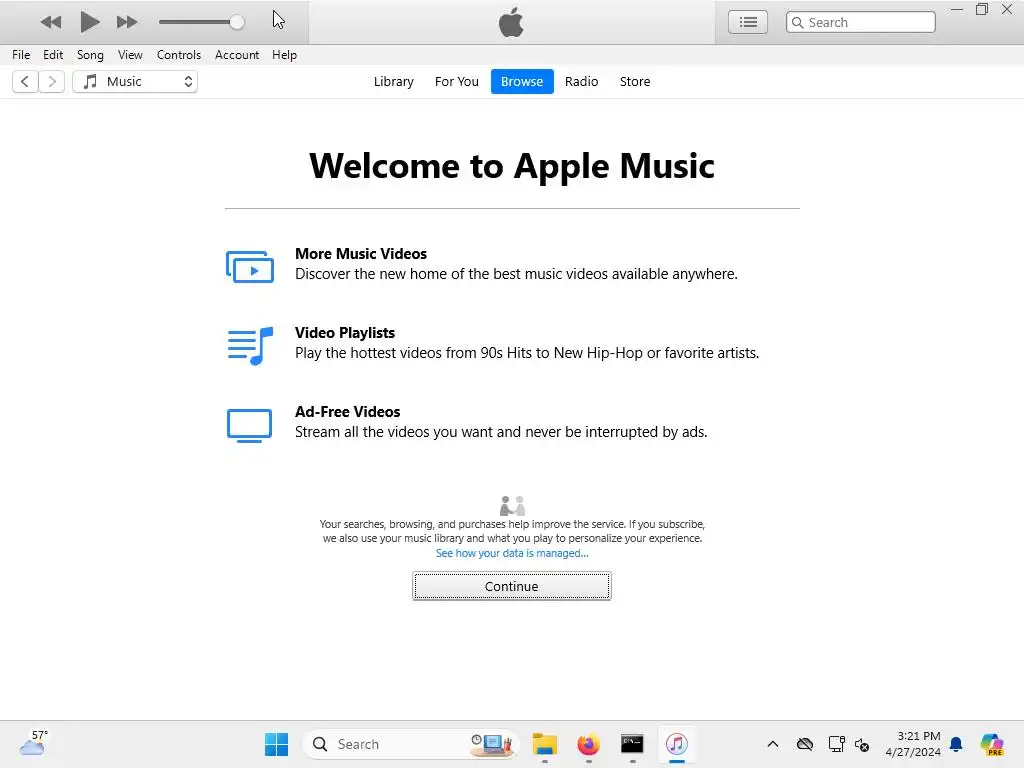The image size is (1024, 768).
Task: Start playback with the Play button
Action: tap(89, 22)
